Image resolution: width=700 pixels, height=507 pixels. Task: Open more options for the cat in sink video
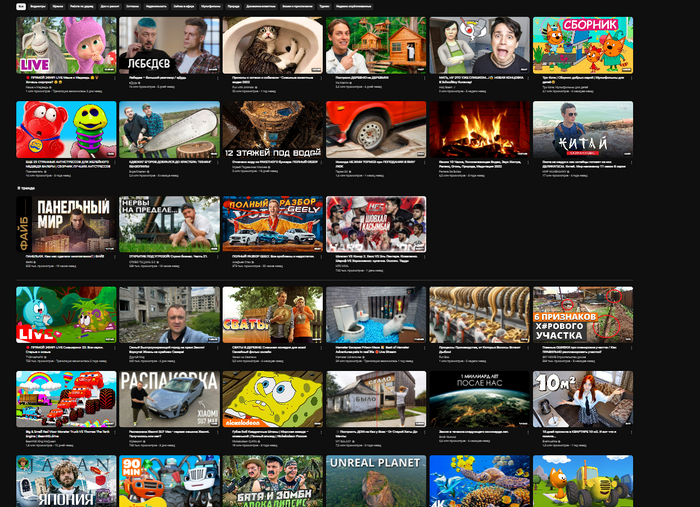click(320, 79)
